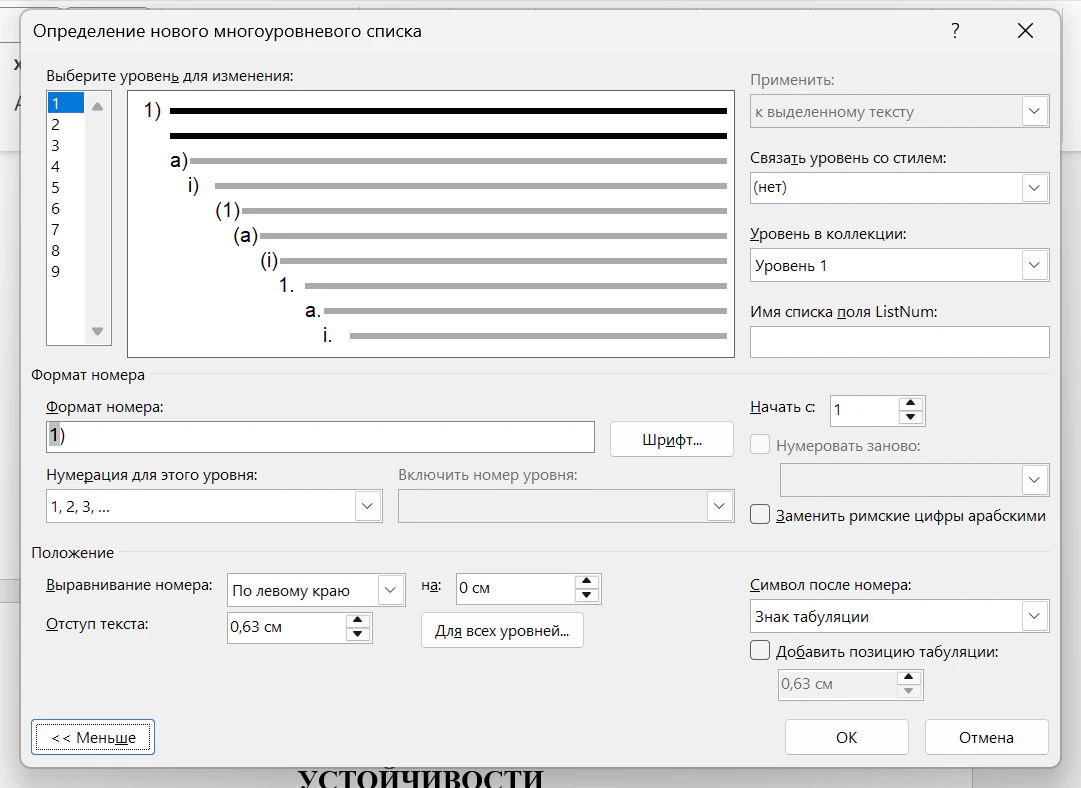The height and width of the screenshot is (788, 1081).
Task: Click the help question mark icon
Action: (955, 31)
